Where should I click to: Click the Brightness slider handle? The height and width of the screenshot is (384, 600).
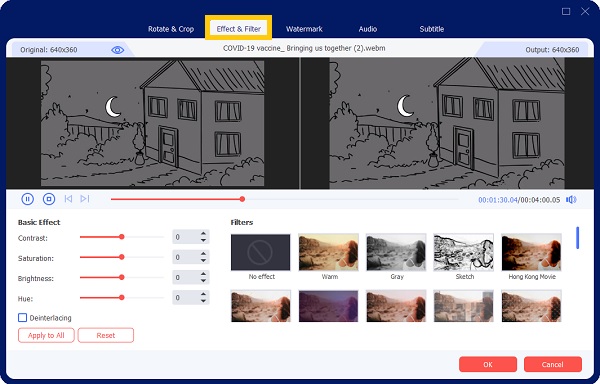pos(122,277)
